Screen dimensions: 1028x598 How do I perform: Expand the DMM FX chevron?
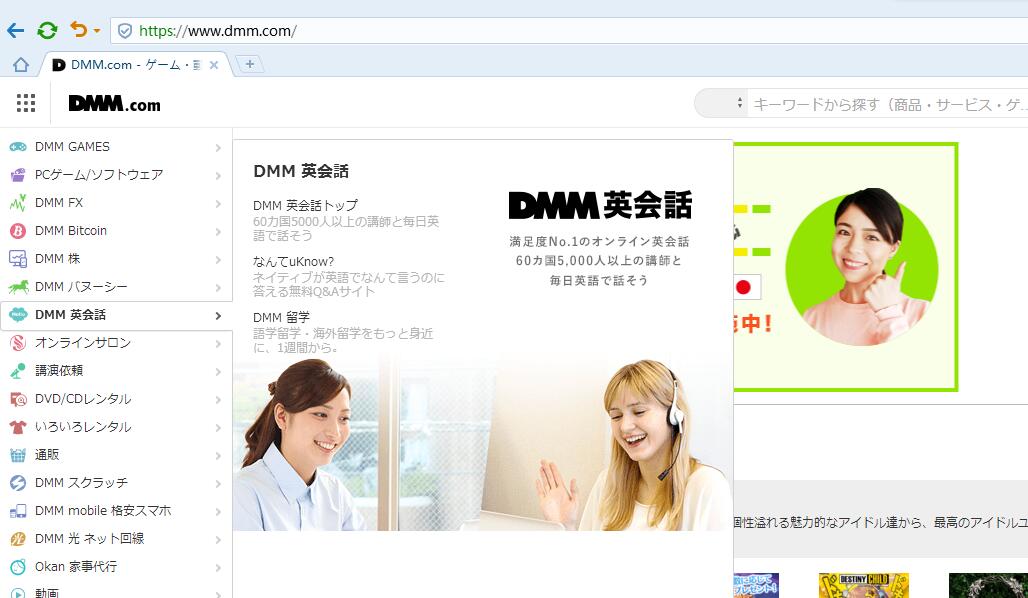click(x=218, y=204)
